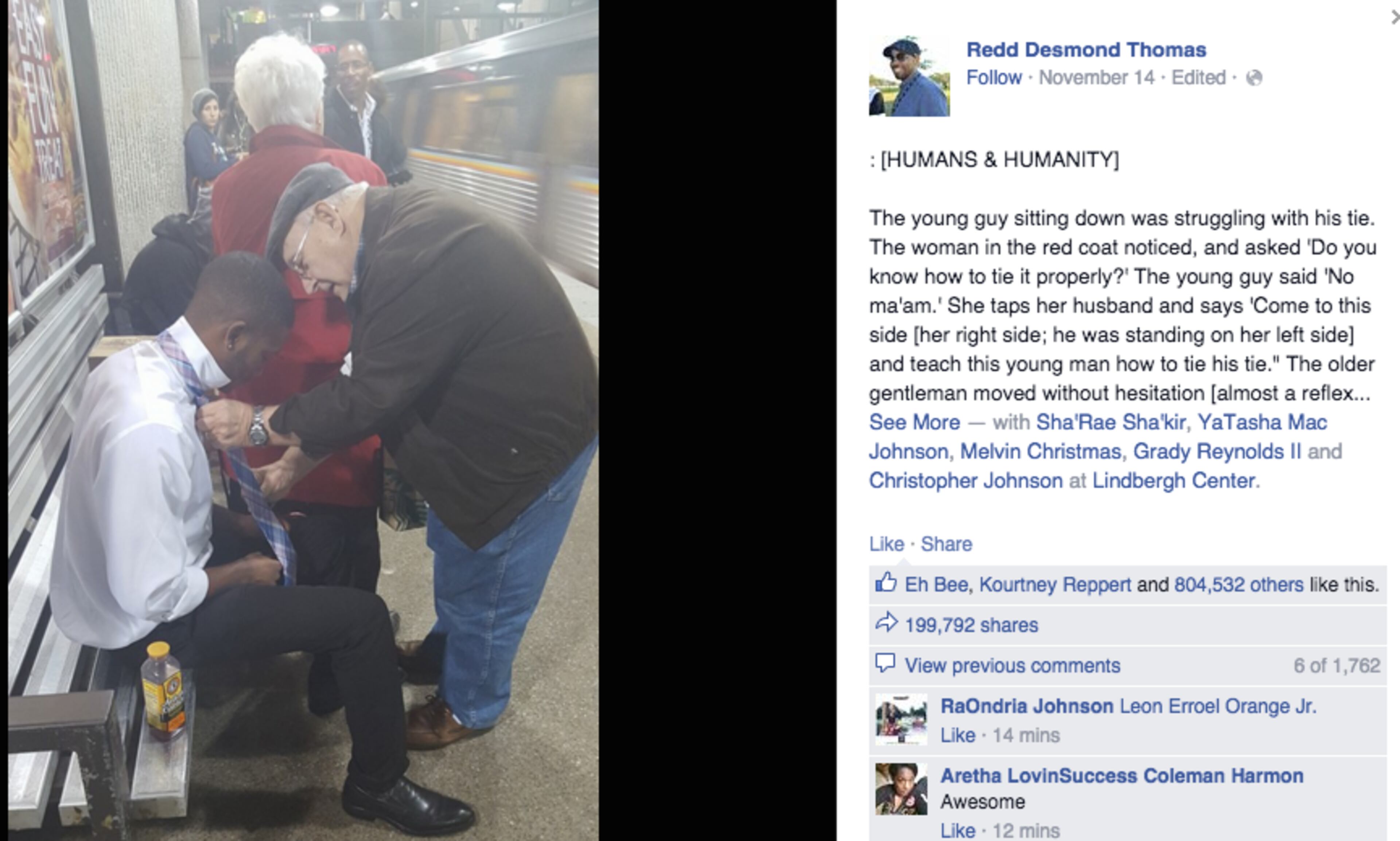Click the public globe privacy icon
1400x841 pixels.
click(x=1254, y=78)
